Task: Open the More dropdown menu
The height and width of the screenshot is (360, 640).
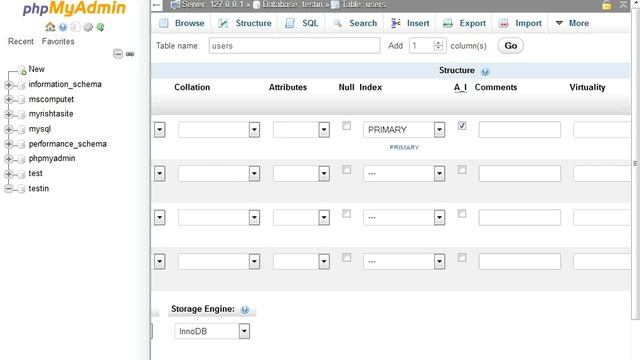Action: [572, 23]
